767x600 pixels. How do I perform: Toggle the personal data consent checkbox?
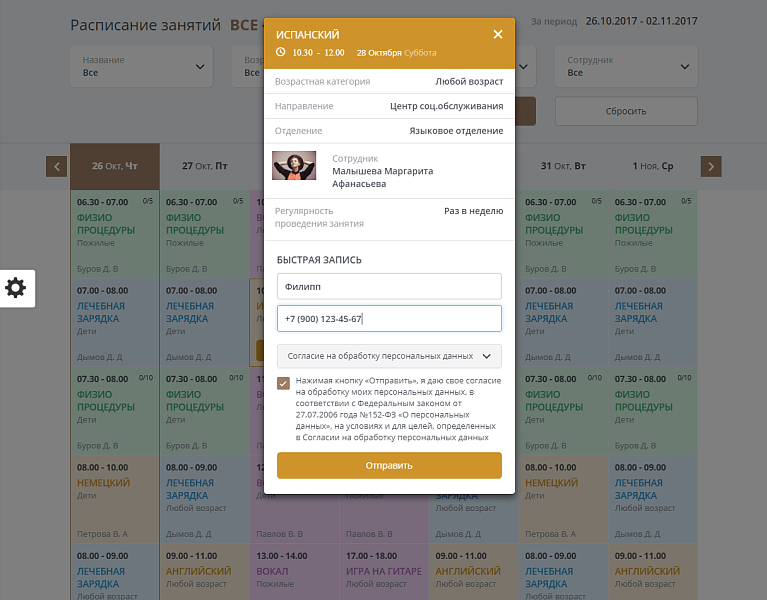284,383
